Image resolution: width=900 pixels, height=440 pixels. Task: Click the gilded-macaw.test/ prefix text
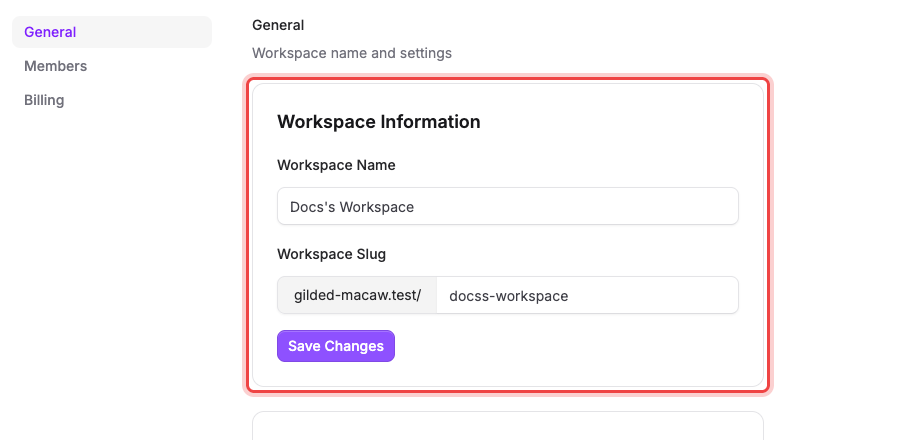click(x=357, y=295)
